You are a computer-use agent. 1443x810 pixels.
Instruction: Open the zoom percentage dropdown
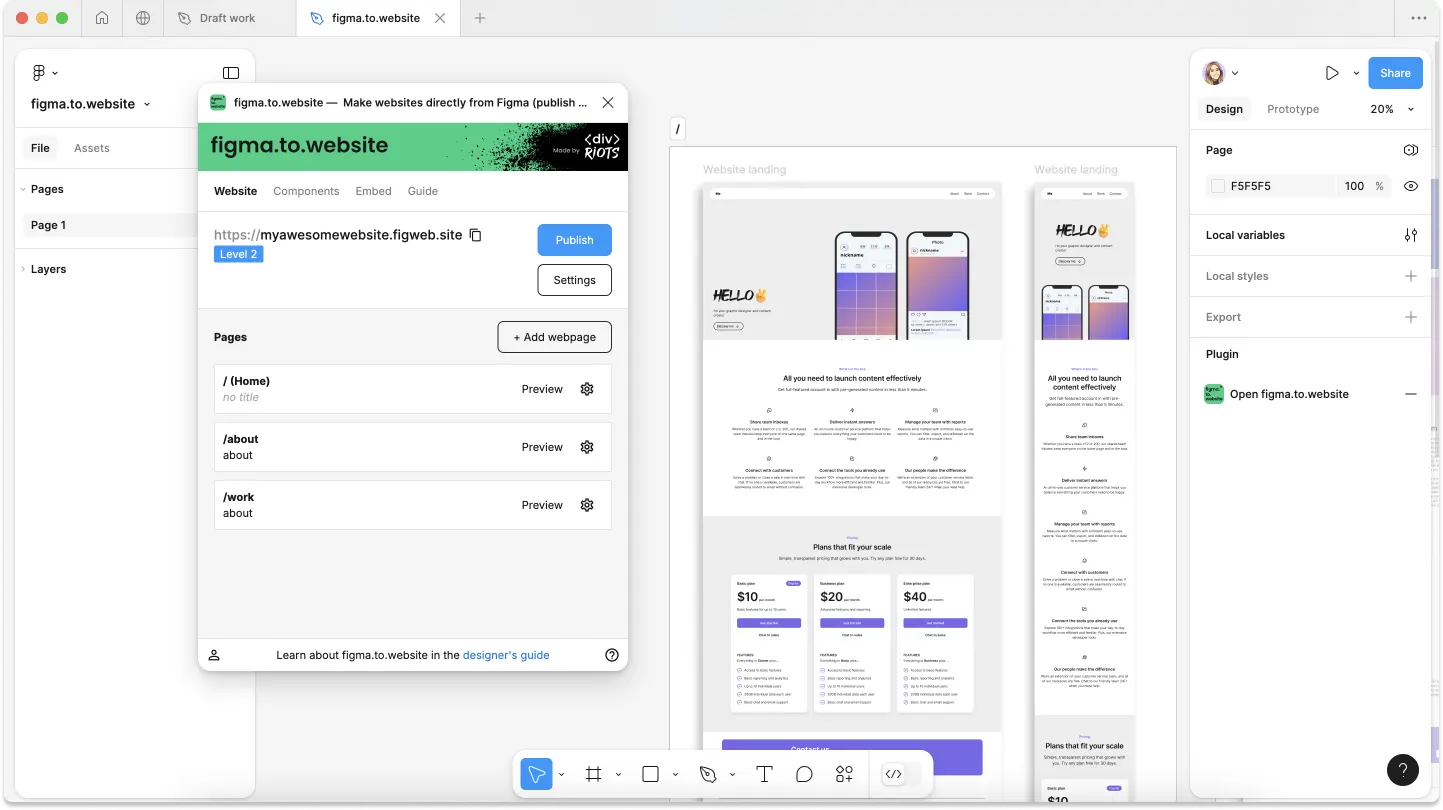[1393, 109]
